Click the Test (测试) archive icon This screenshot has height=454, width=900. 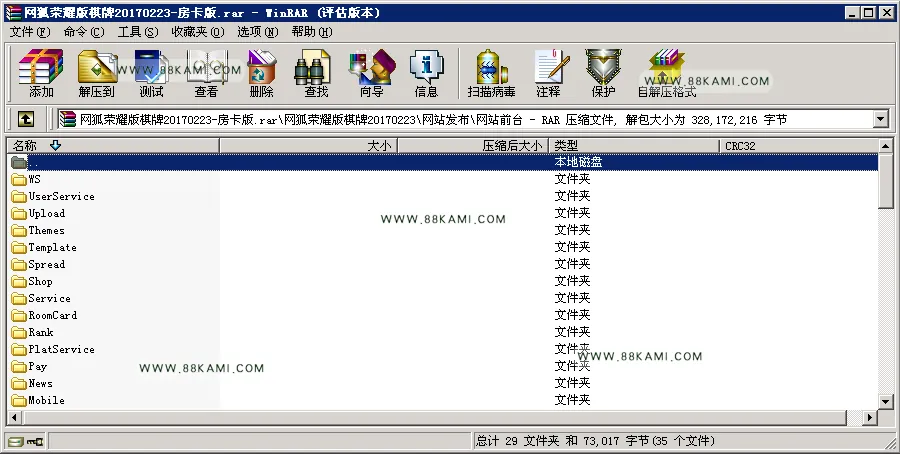pyautogui.click(x=152, y=73)
